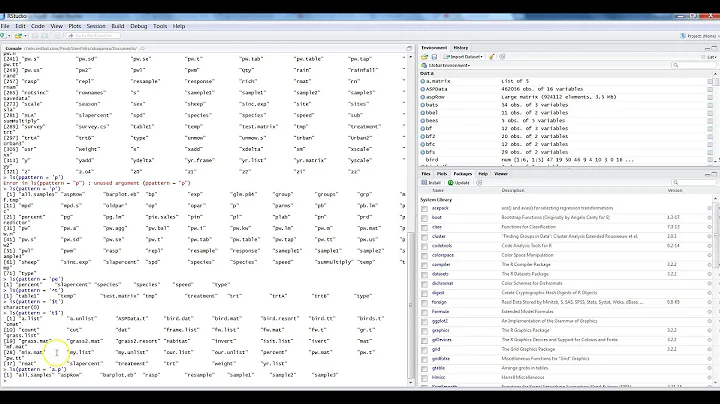
Task: Minimize the Environment pane
Action: pyautogui.click(x=707, y=48)
